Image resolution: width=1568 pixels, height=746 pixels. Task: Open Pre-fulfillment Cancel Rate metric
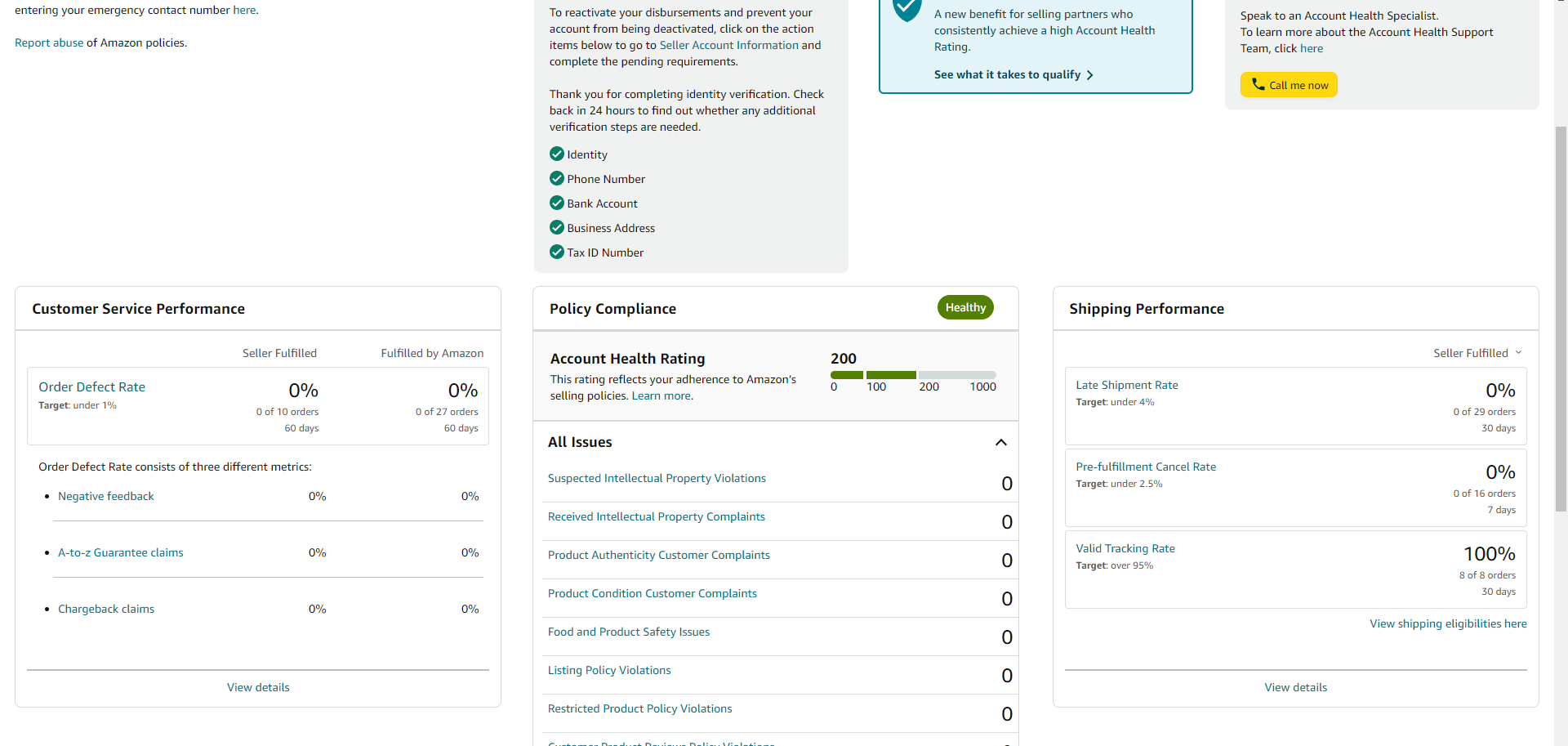pyautogui.click(x=1146, y=467)
